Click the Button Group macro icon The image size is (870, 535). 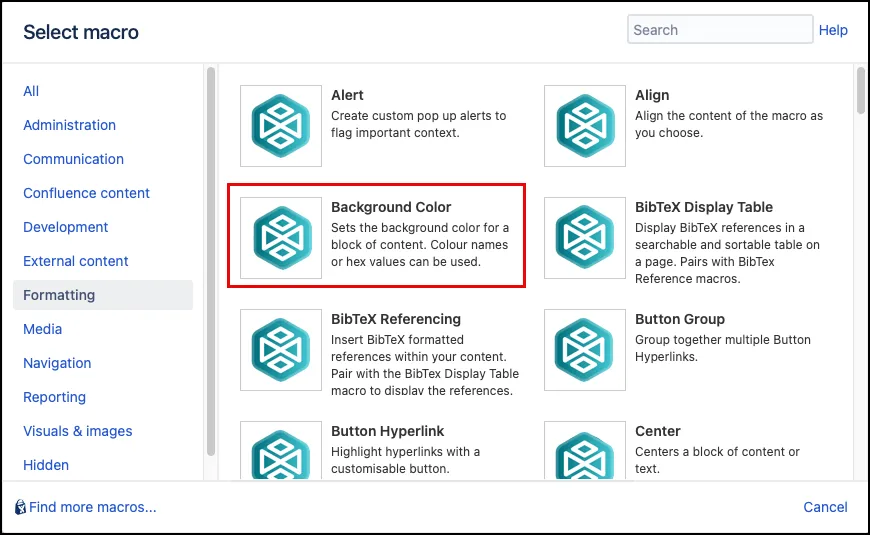click(585, 350)
